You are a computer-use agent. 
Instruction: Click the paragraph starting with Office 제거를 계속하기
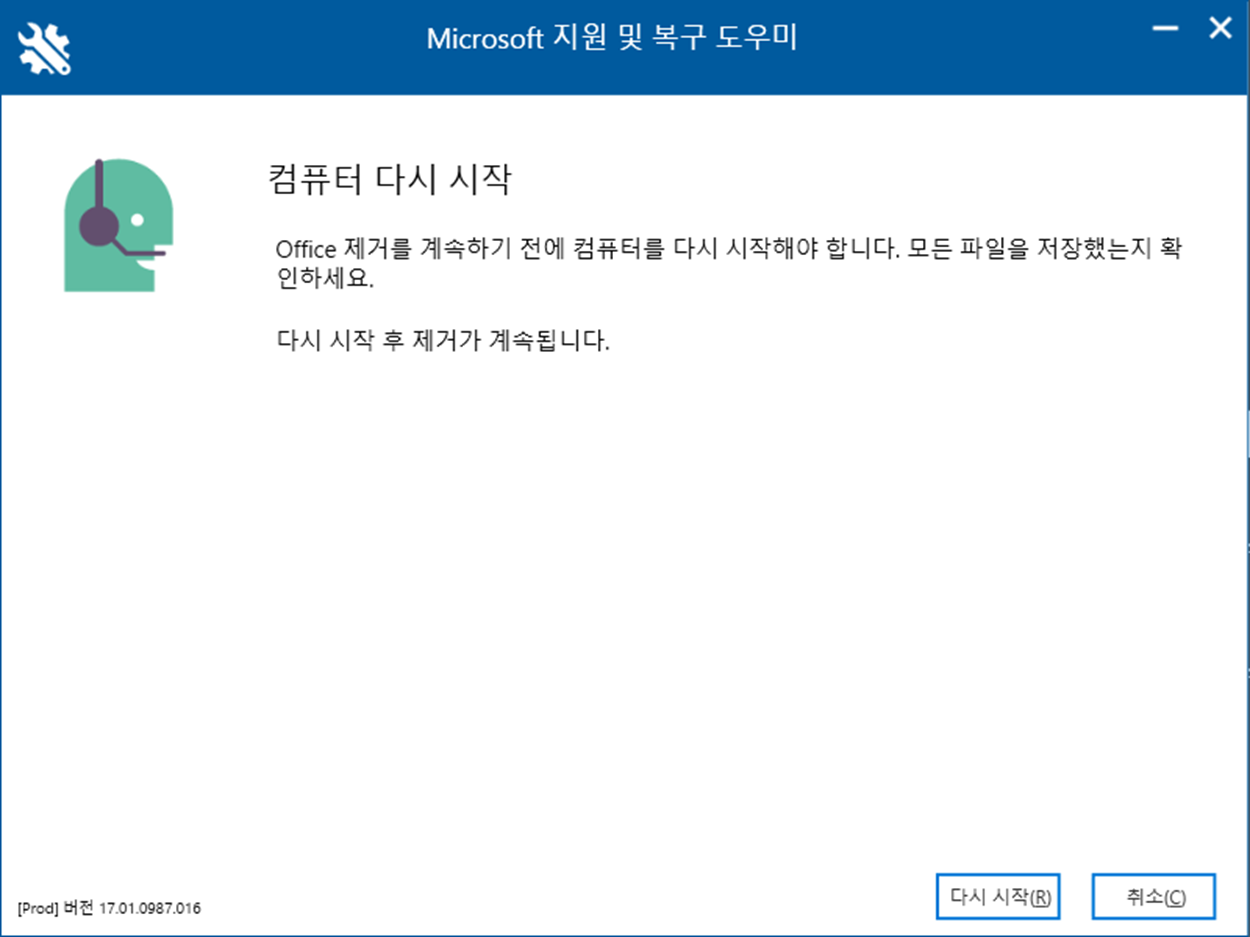729,263
